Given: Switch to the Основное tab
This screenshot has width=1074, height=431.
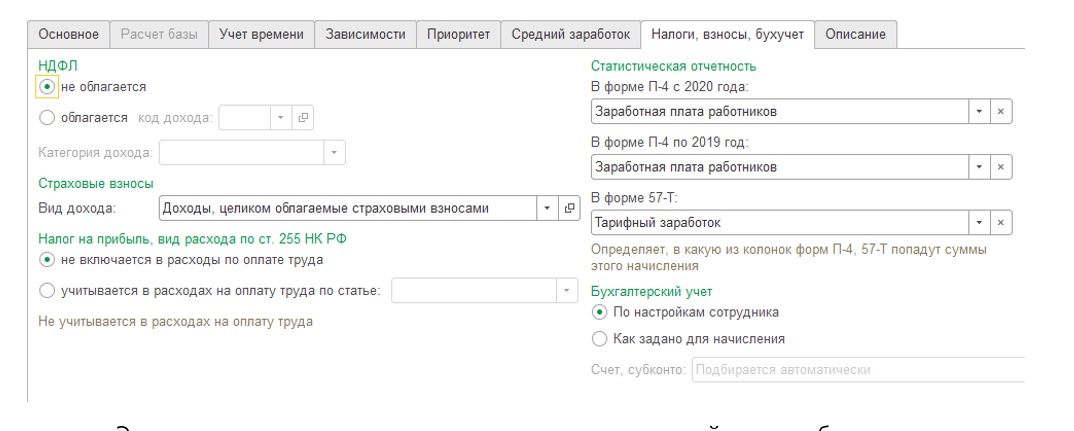Looking at the screenshot, I should point(68,35).
